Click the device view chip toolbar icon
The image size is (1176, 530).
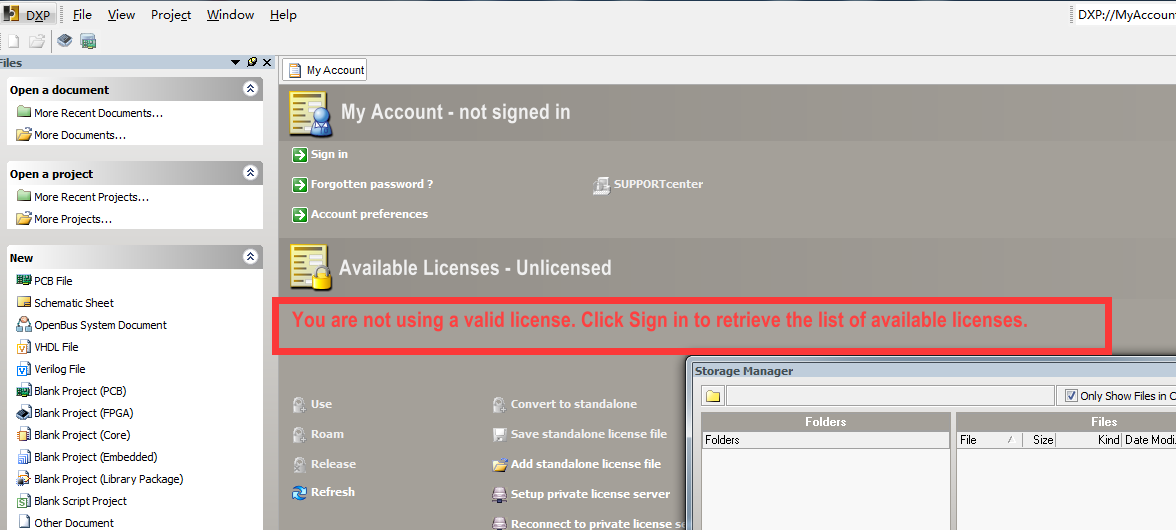65,41
